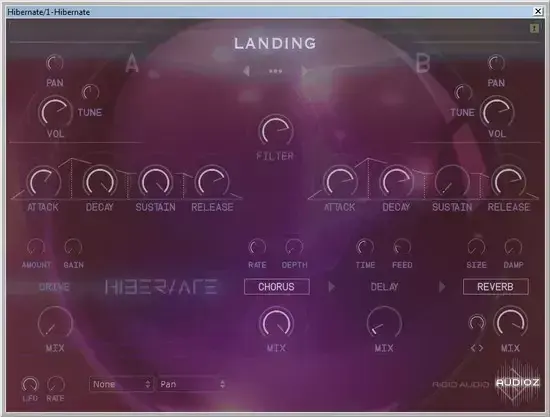Screen dimensions: 550x417
Task: Go to the previous preset arrow
Action: (246, 71)
